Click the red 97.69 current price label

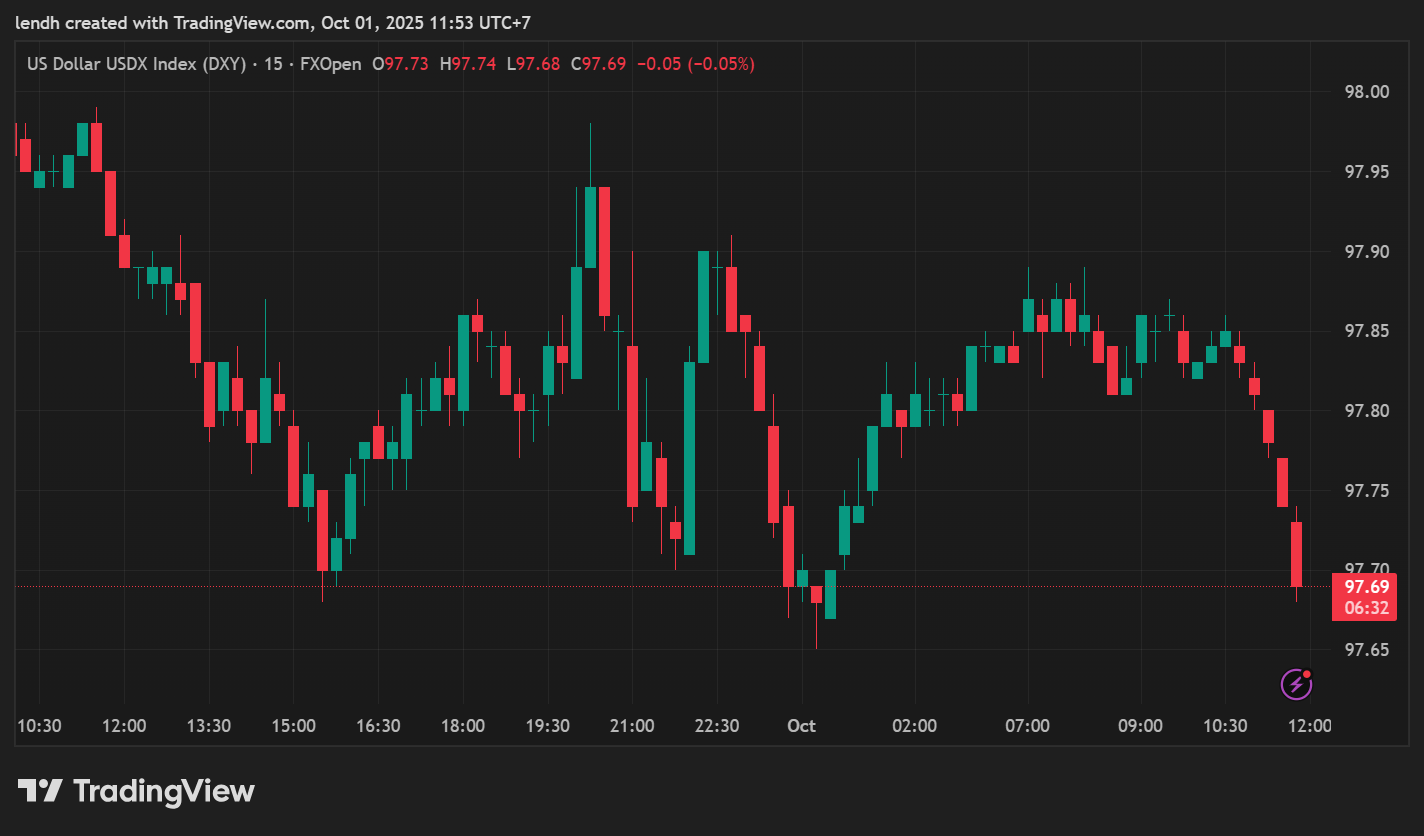(x=1366, y=586)
